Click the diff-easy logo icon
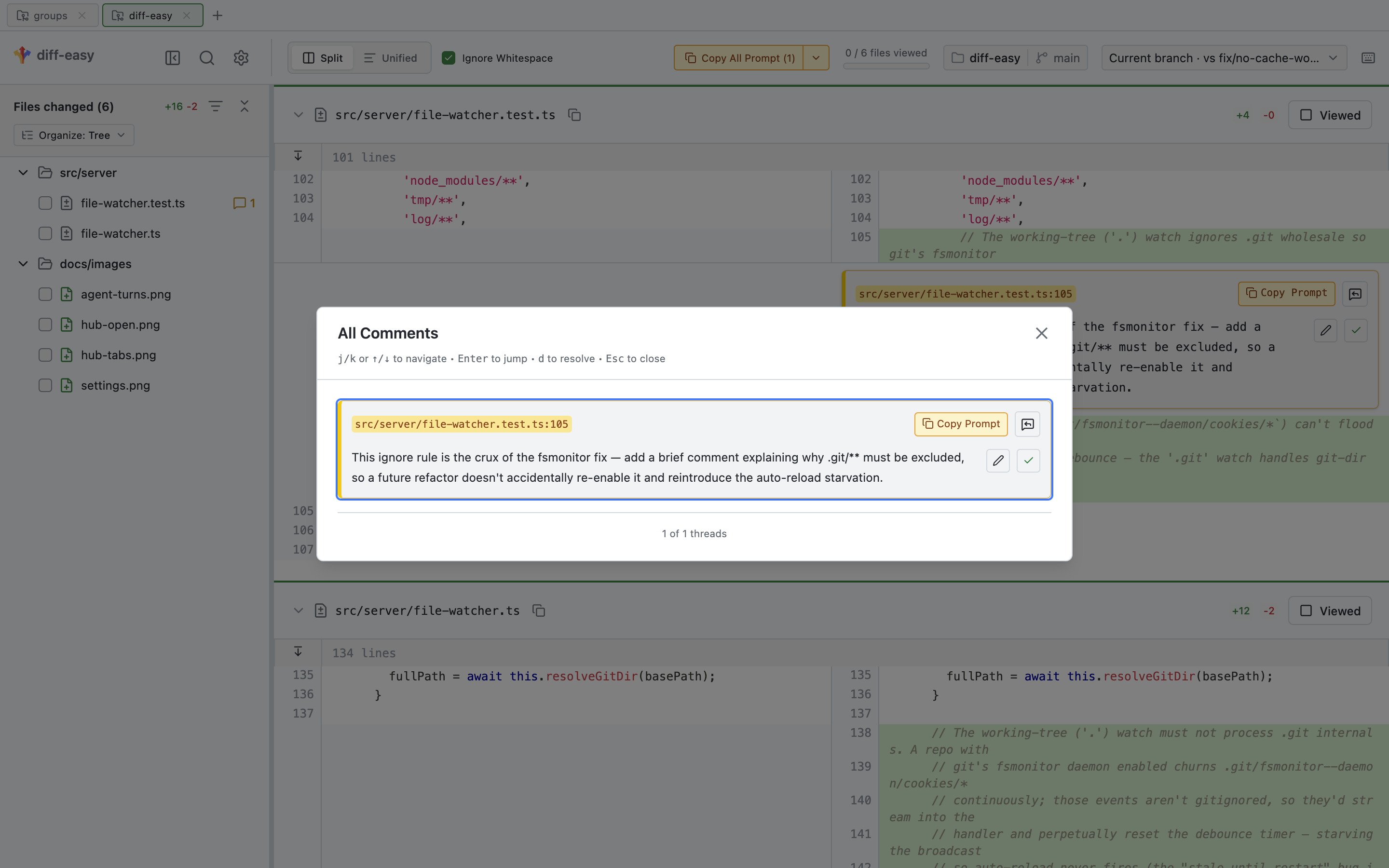The image size is (1389, 868). (22, 55)
